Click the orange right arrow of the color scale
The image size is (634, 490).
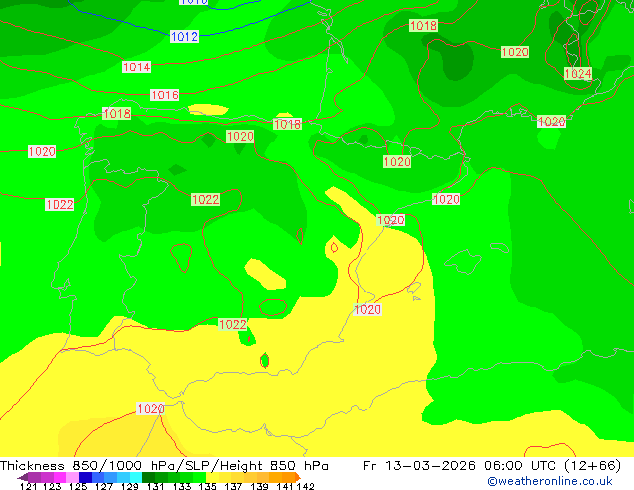click(x=298, y=477)
